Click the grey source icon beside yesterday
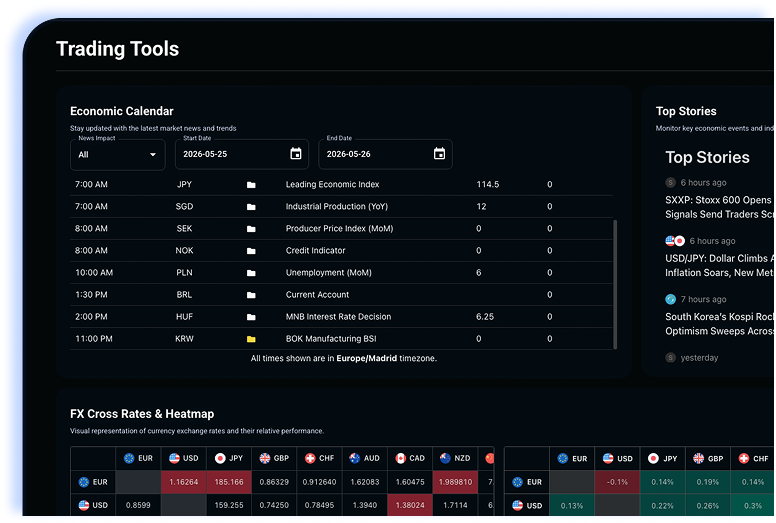The width and height of the screenshot is (776, 523). [x=671, y=358]
